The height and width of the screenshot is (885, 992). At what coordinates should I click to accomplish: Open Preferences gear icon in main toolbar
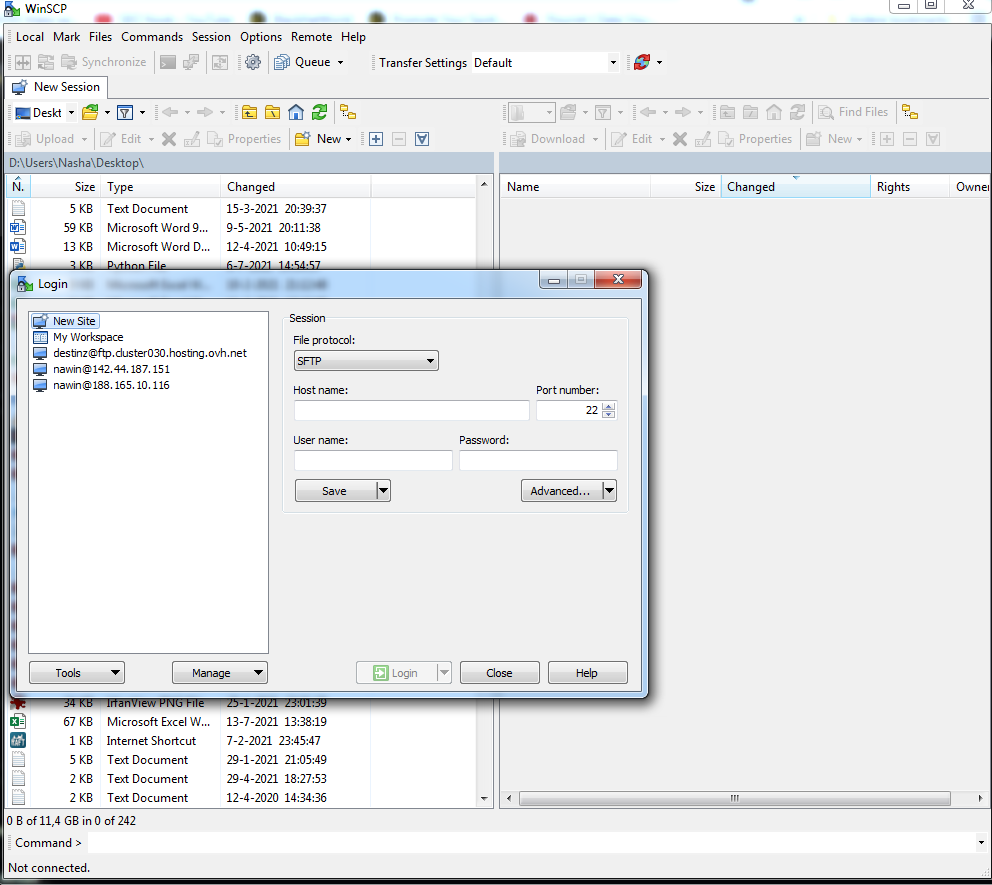click(x=252, y=62)
